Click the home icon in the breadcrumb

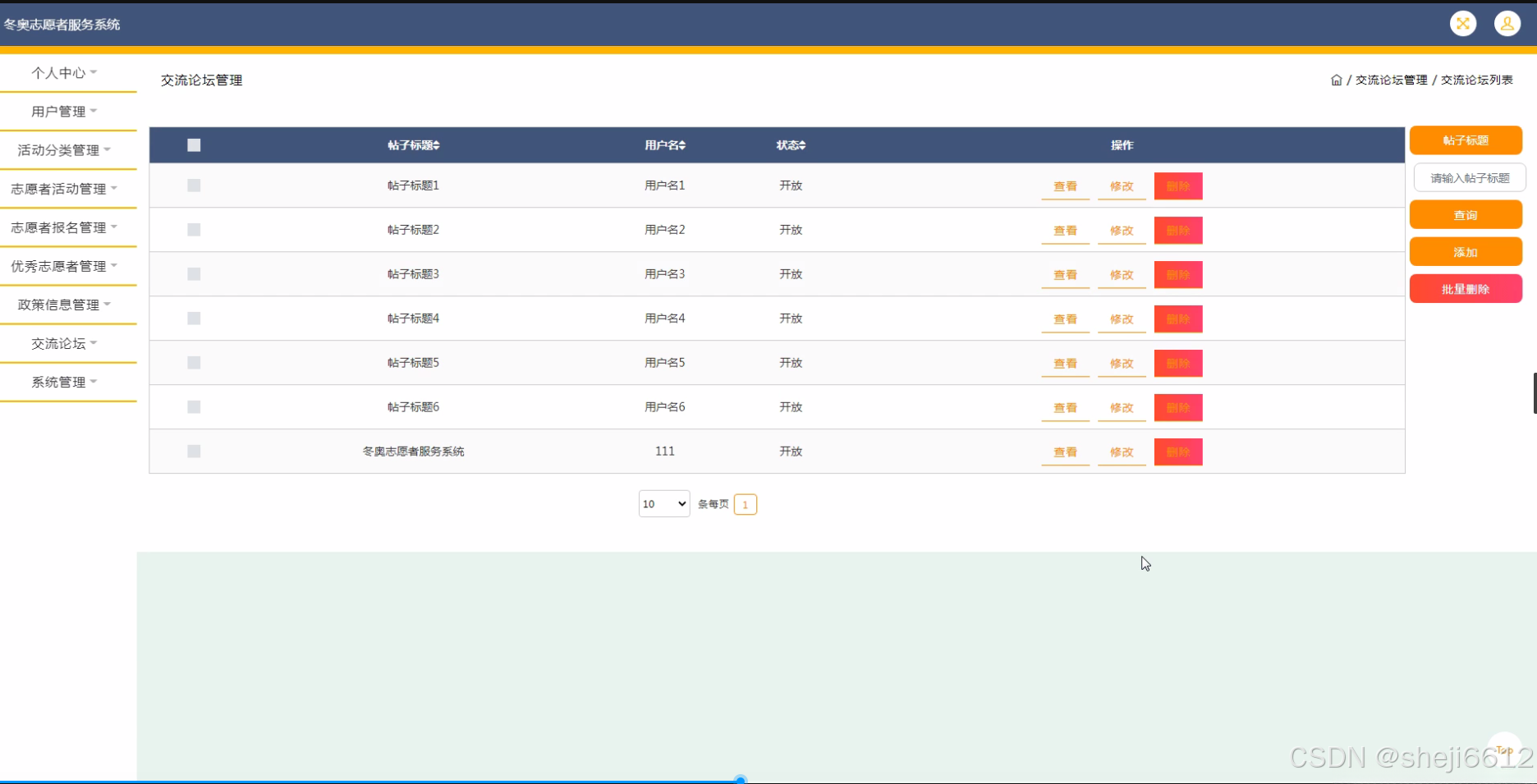click(1336, 80)
